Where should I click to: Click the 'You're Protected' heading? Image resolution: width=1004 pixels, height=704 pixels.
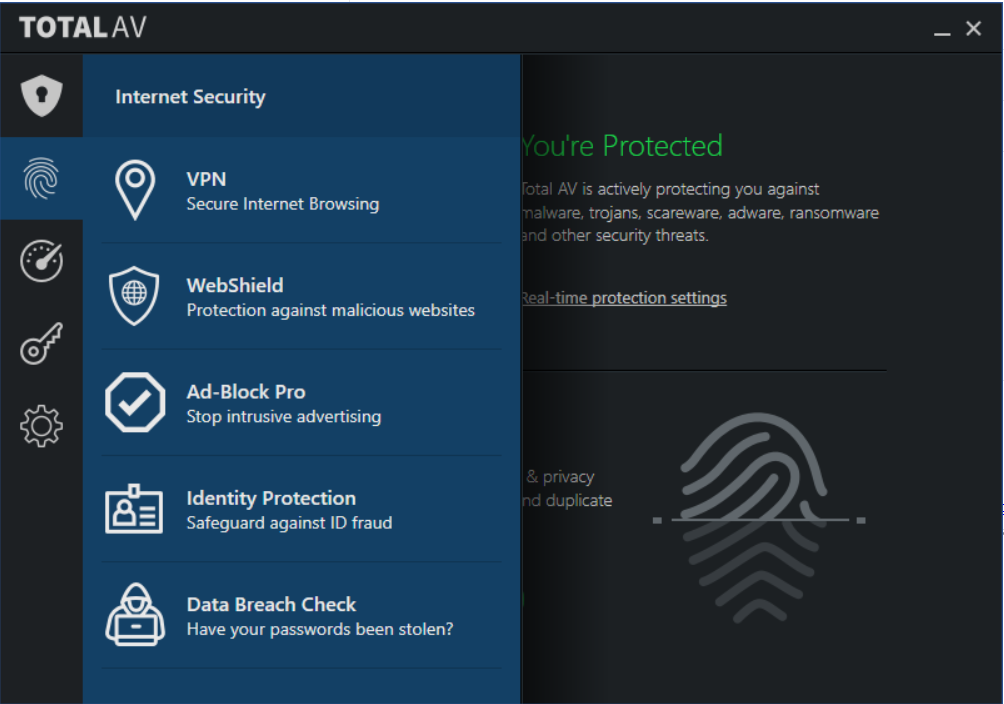pos(622,146)
